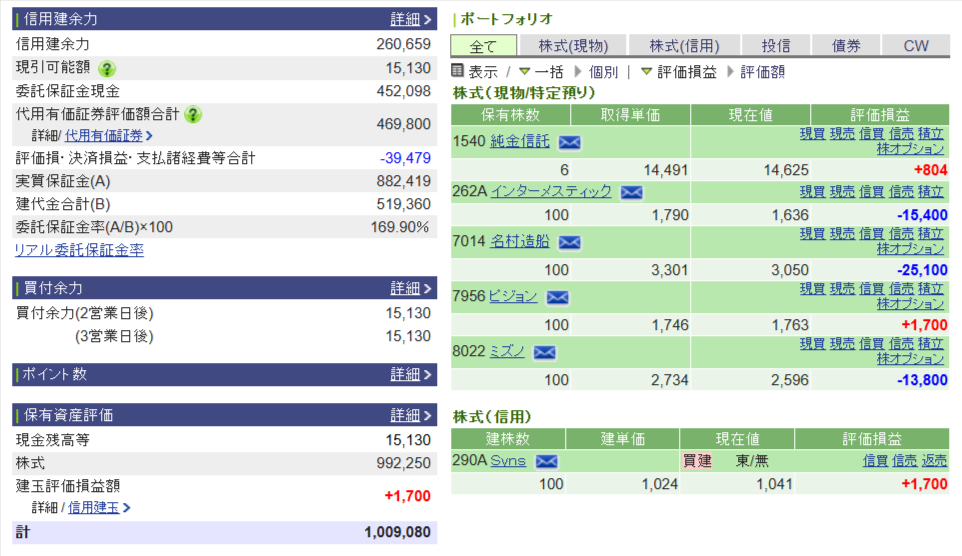The image size is (962, 556).
Task: Click the 信用建余力 value 260,659
Action: coord(403,44)
